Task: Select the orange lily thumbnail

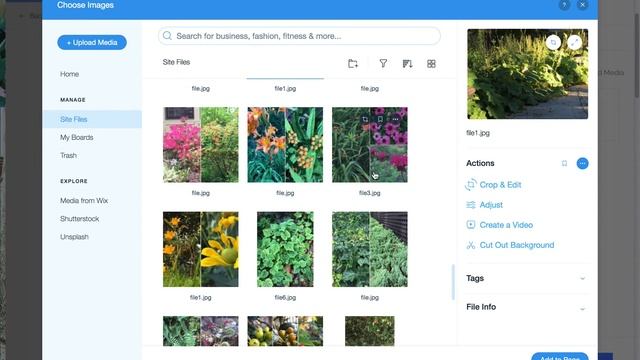Action: (285, 145)
